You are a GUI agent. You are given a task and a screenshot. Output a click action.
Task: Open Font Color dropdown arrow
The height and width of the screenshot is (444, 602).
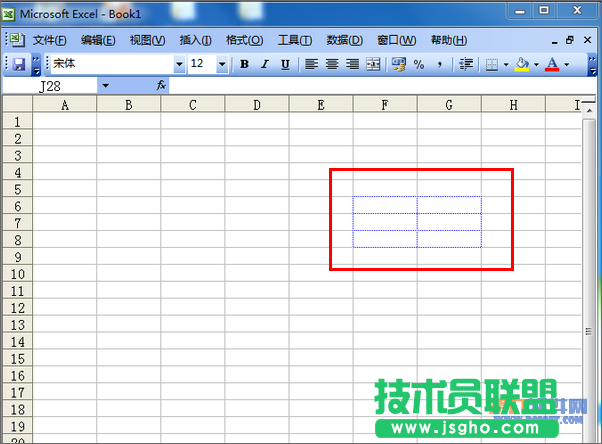tap(567, 64)
